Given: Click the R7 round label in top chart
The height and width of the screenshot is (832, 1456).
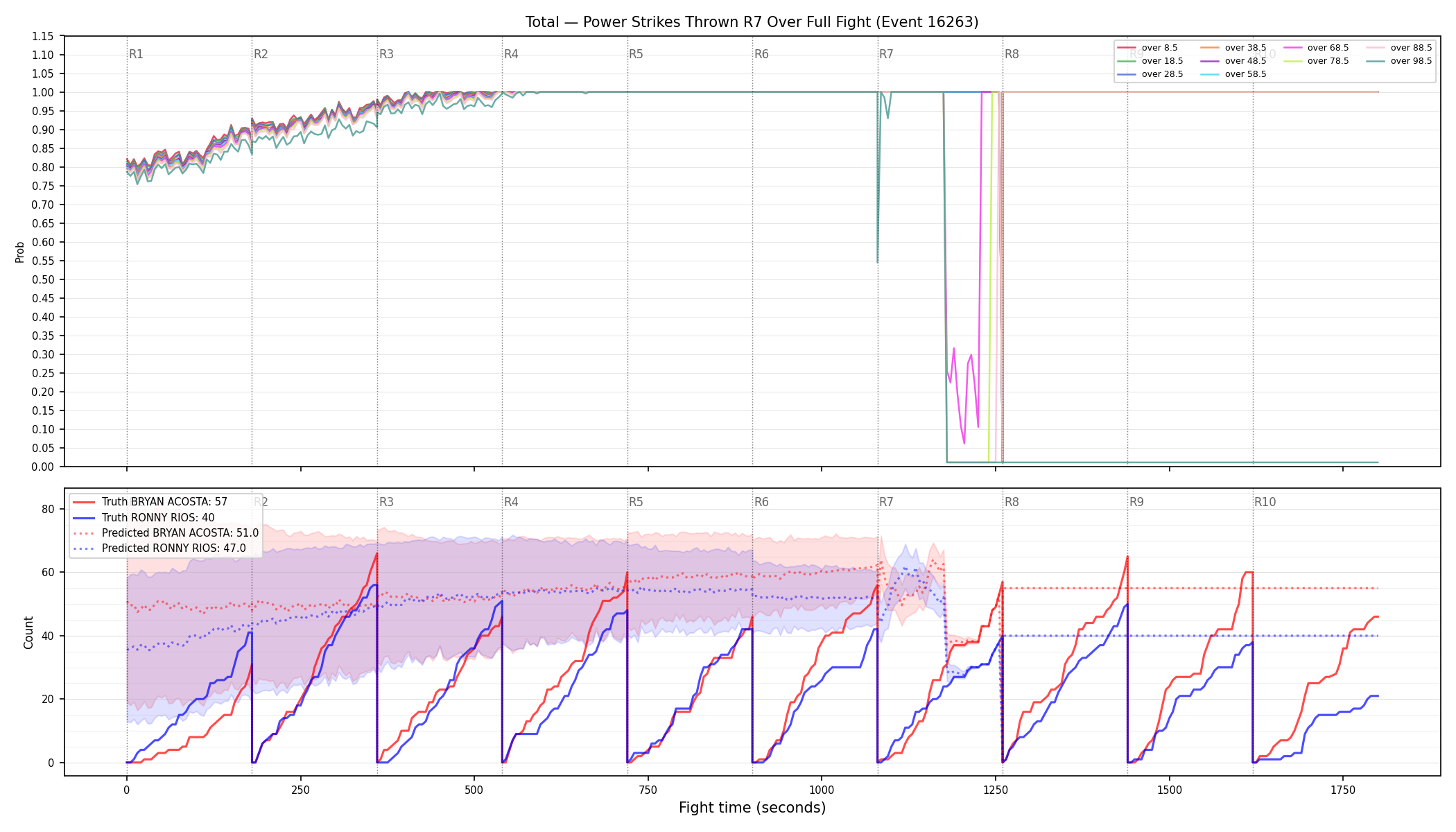Looking at the screenshot, I should point(886,54).
